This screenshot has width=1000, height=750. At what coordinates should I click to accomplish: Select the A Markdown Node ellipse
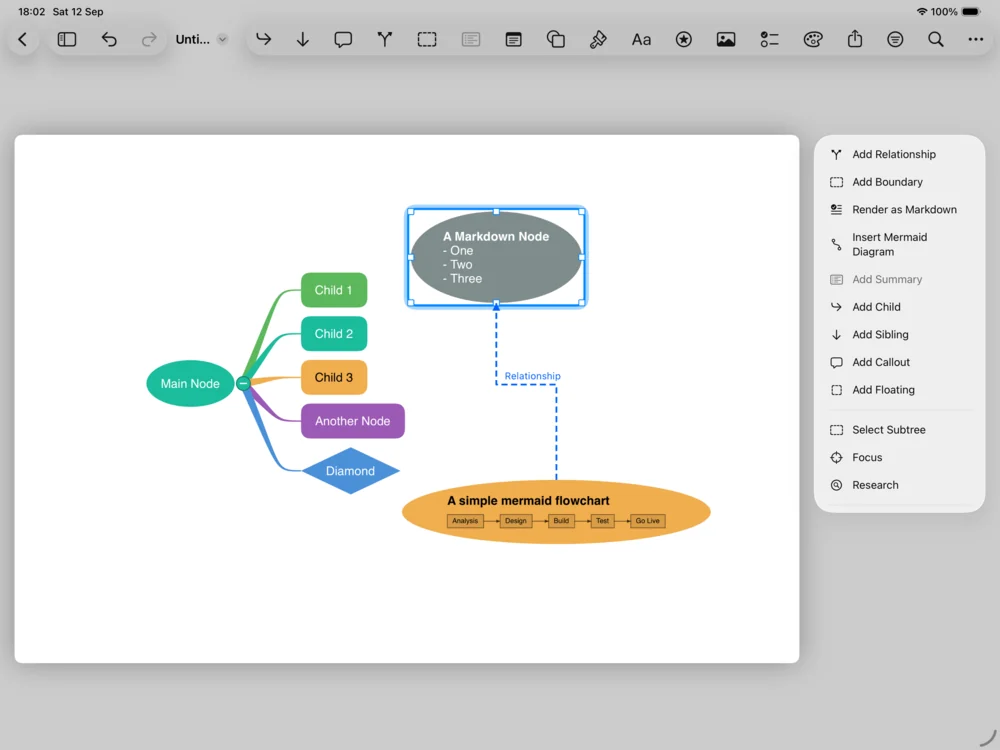tap(496, 257)
